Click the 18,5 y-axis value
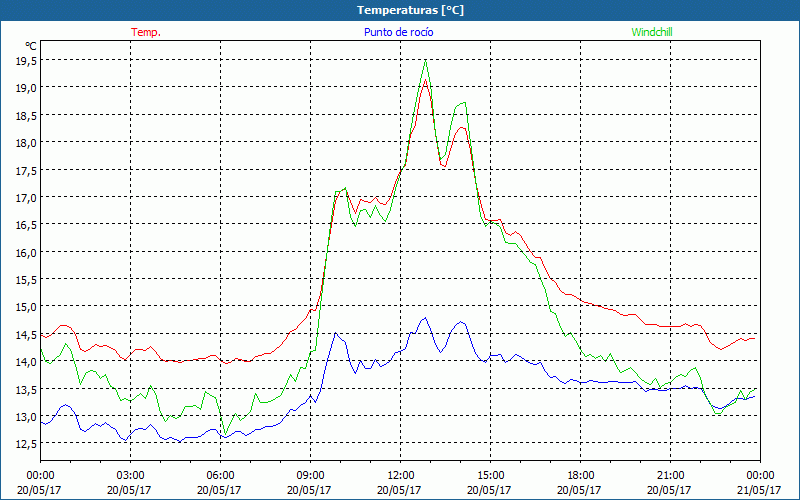This screenshot has height=500, width=800. (25, 115)
